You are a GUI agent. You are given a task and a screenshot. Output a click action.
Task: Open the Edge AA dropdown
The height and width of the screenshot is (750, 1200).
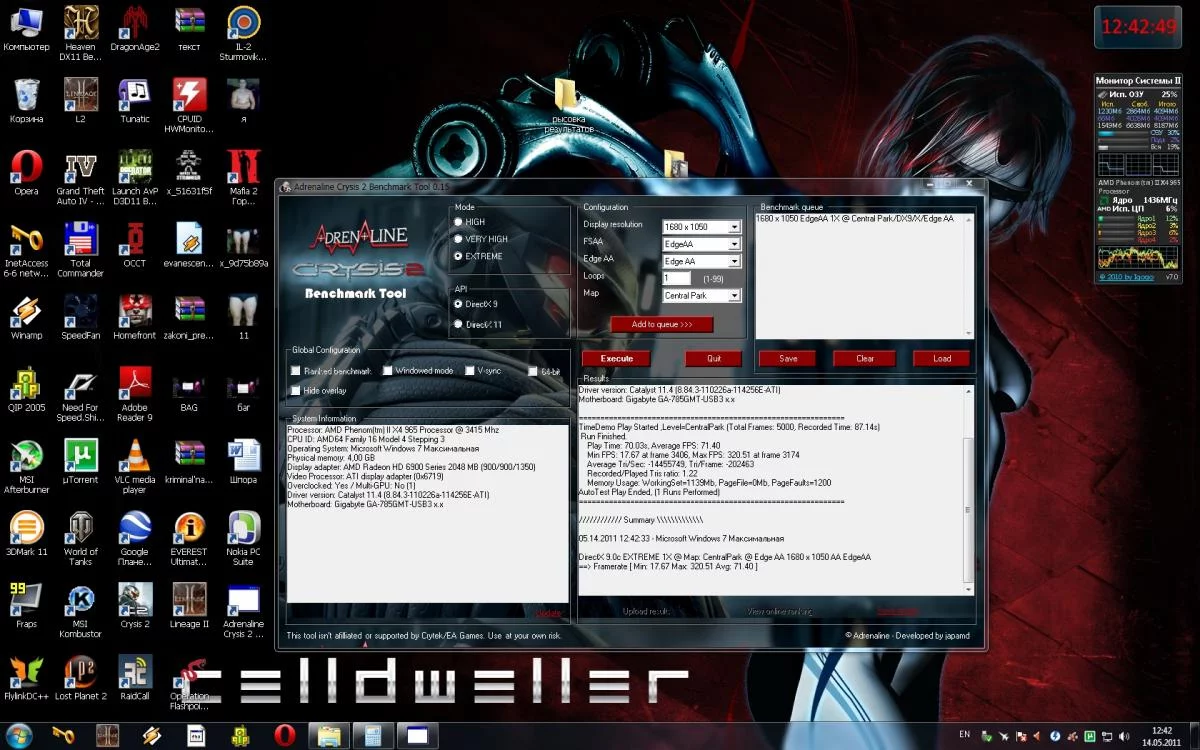701,261
